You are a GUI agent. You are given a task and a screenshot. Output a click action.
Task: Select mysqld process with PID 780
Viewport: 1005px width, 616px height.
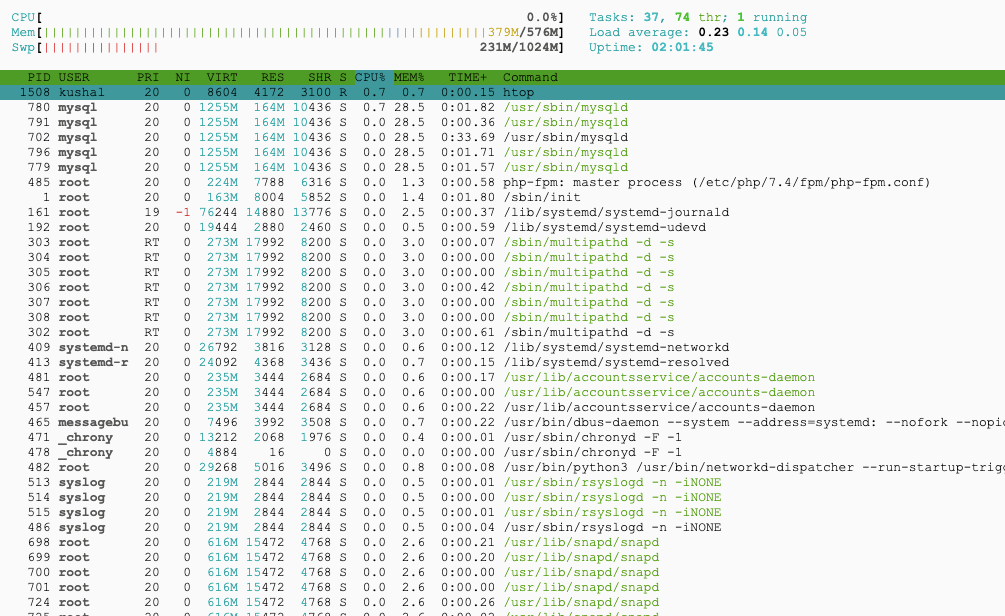coord(502,107)
